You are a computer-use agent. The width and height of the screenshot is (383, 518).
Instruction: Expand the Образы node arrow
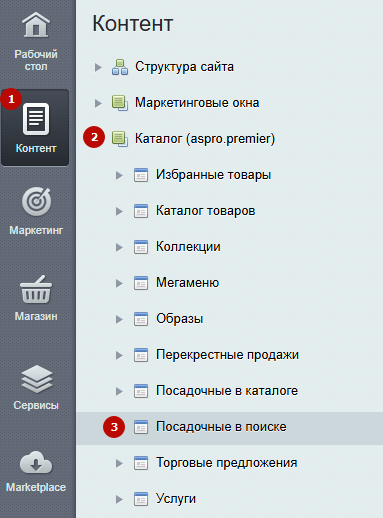point(119,319)
